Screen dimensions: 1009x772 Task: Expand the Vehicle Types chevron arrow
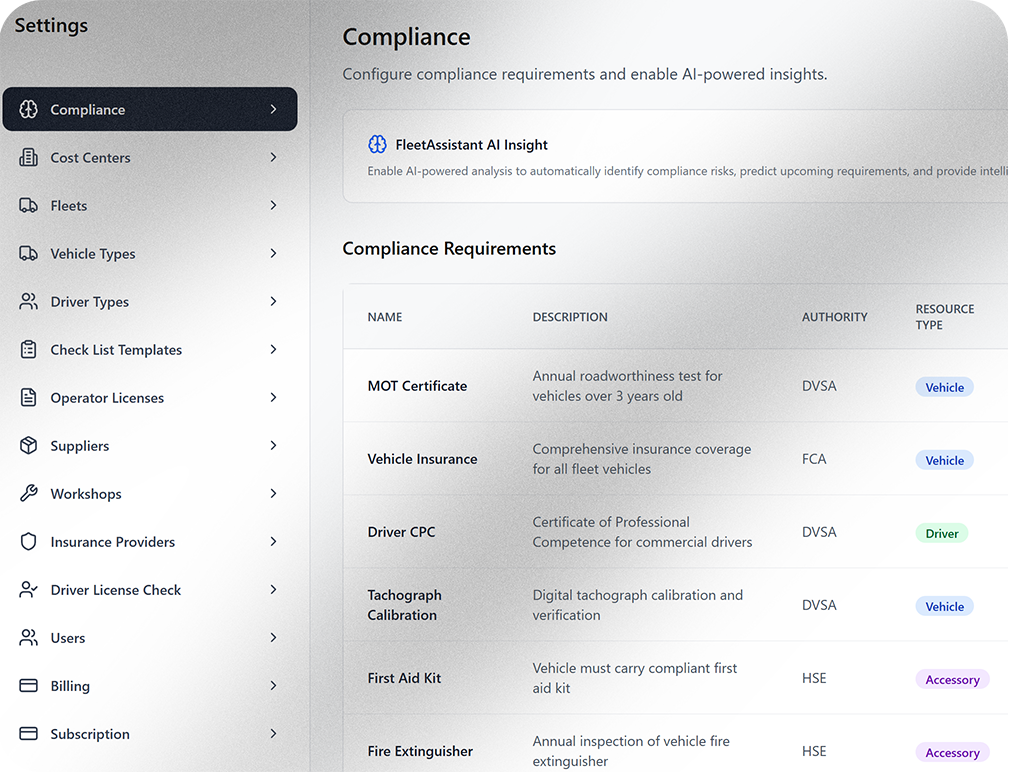[x=273, y=254]
